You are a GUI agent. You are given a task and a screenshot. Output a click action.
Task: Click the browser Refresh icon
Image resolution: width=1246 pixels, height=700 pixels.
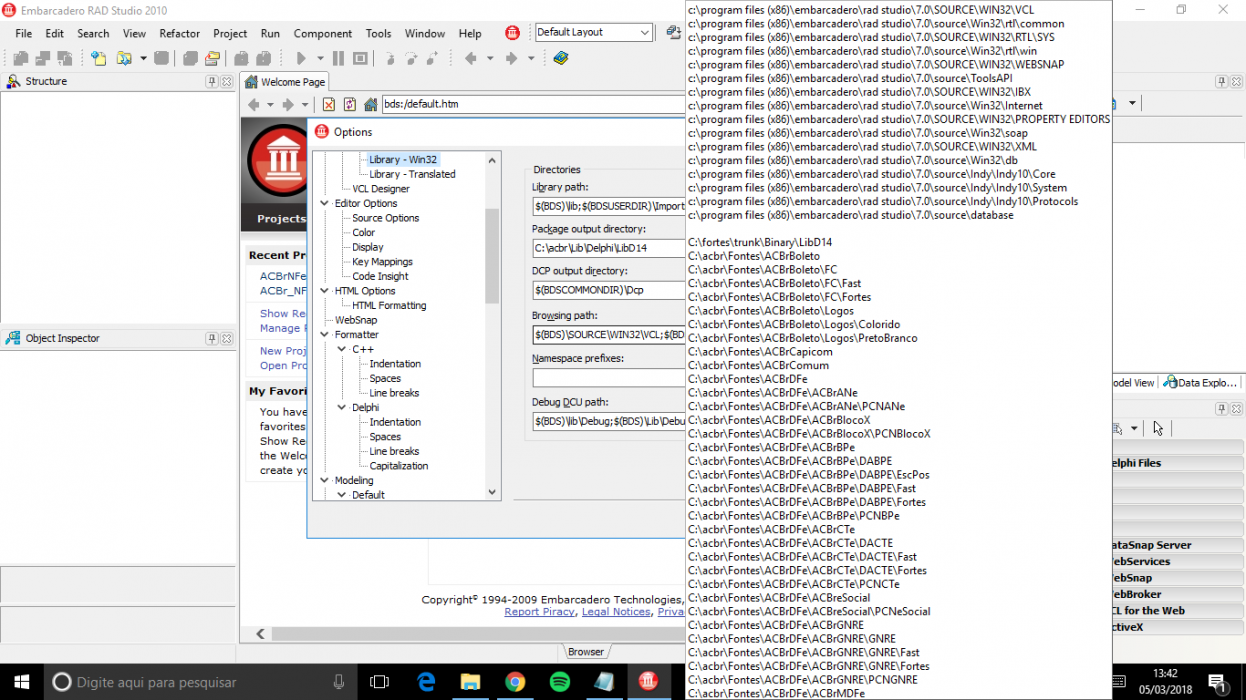(x=350, y=104)
